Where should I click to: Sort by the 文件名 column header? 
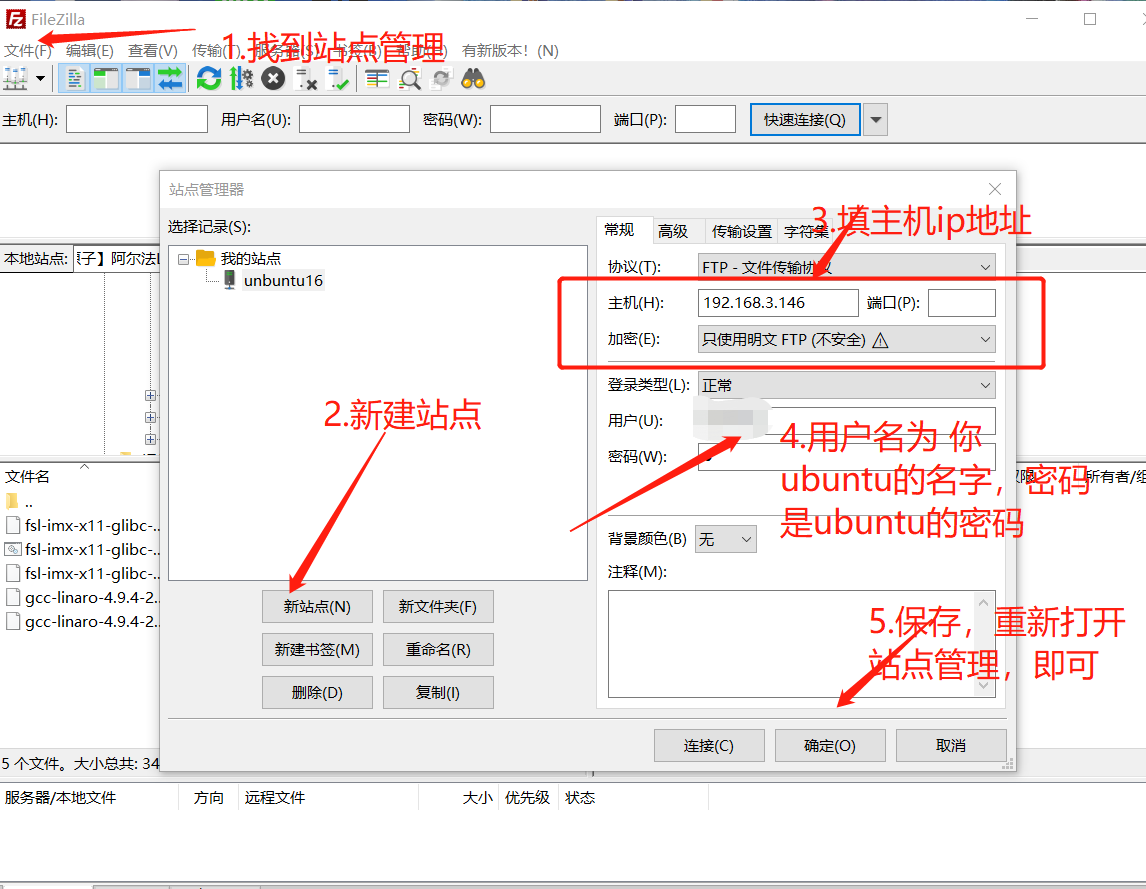coord(27,477)
